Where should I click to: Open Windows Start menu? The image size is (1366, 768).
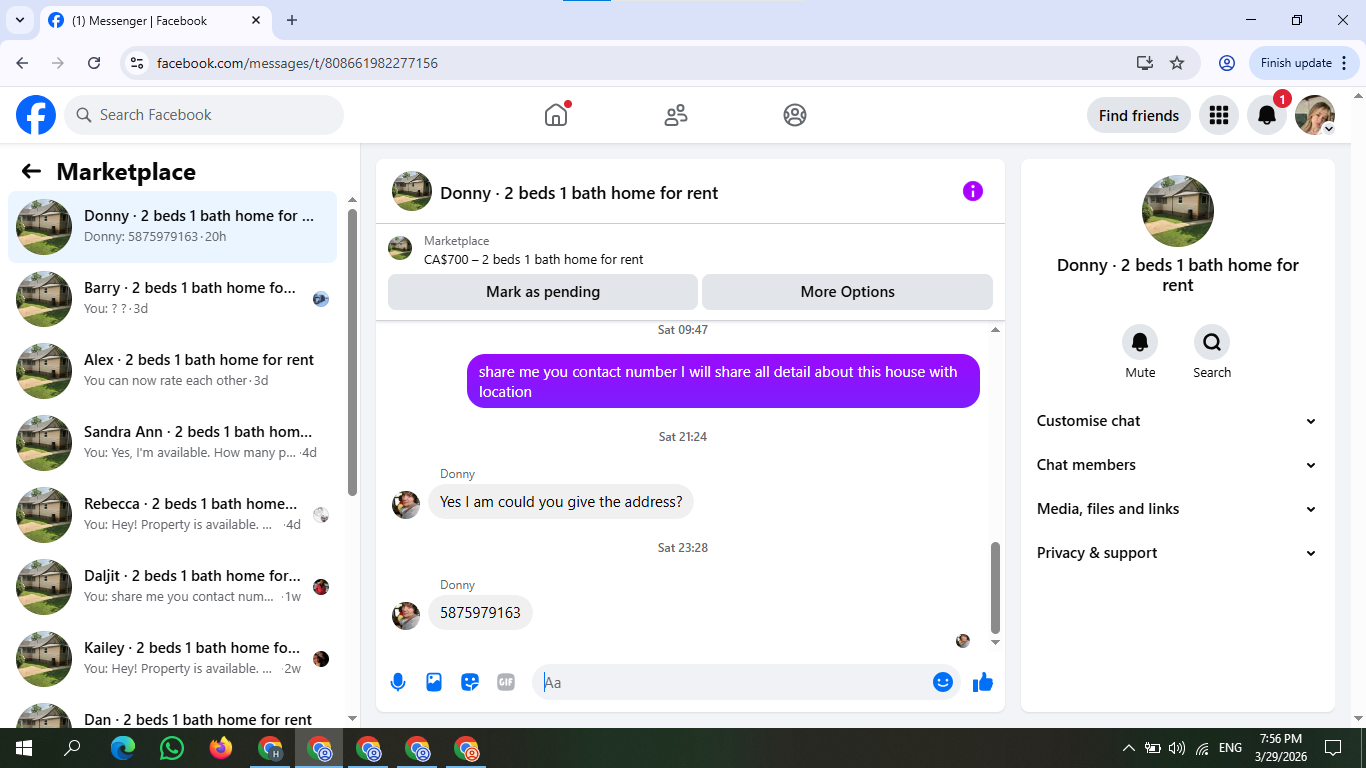coord(23,747)
